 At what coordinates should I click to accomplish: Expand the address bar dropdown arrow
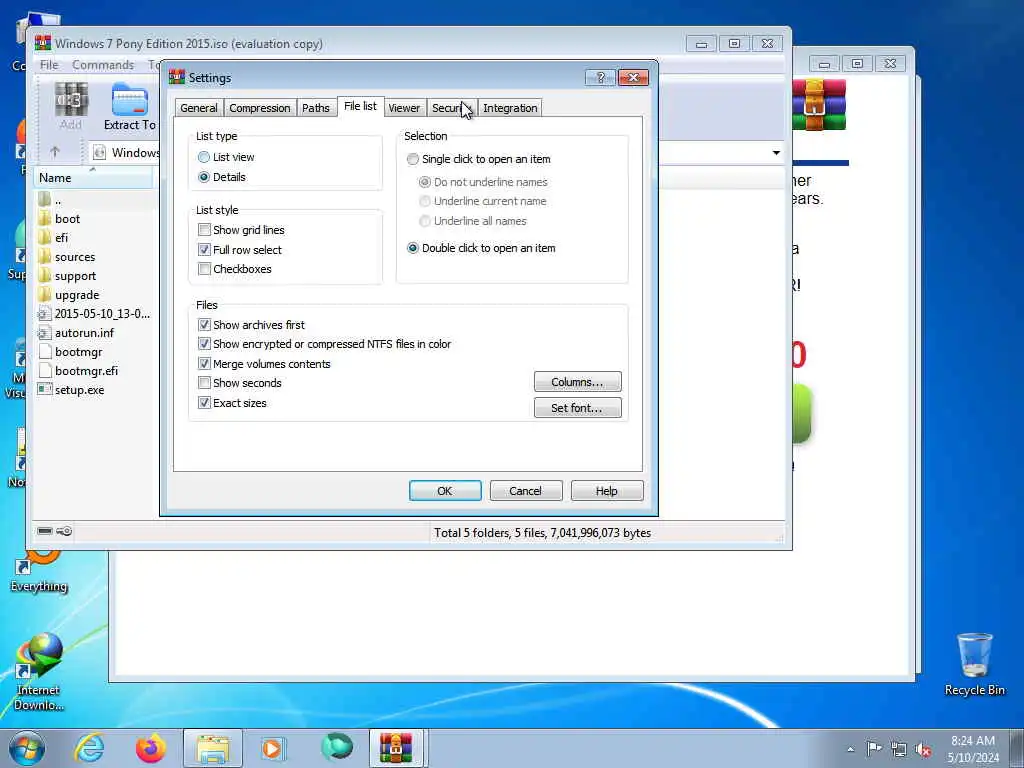(776, 152)
